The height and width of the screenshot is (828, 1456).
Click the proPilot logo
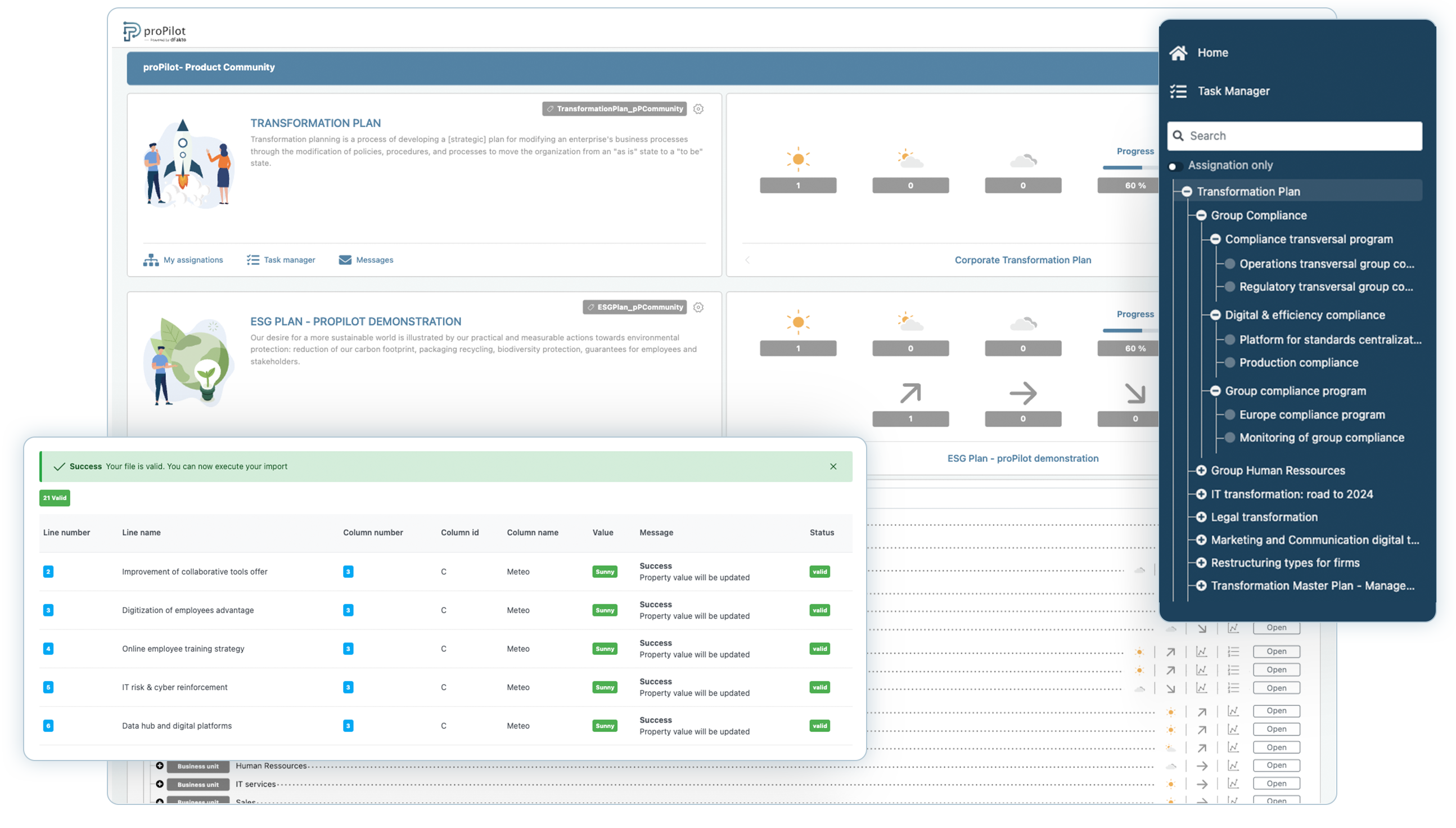click(155, 32)
